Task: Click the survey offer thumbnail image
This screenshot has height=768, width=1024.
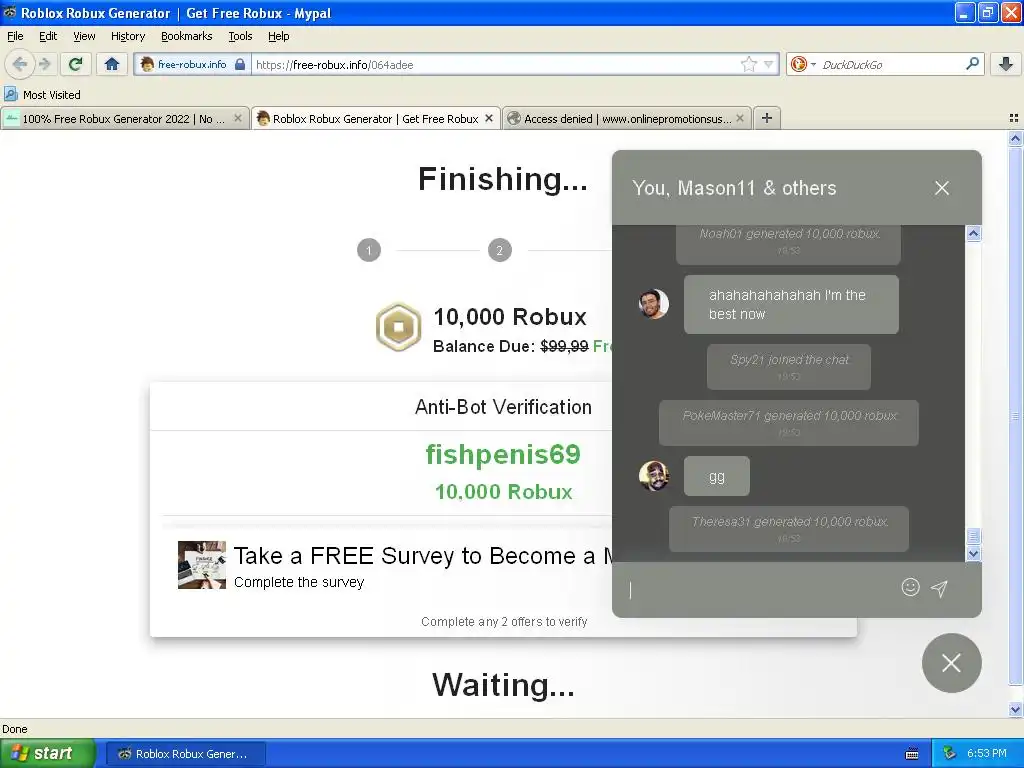Action: 202,565
